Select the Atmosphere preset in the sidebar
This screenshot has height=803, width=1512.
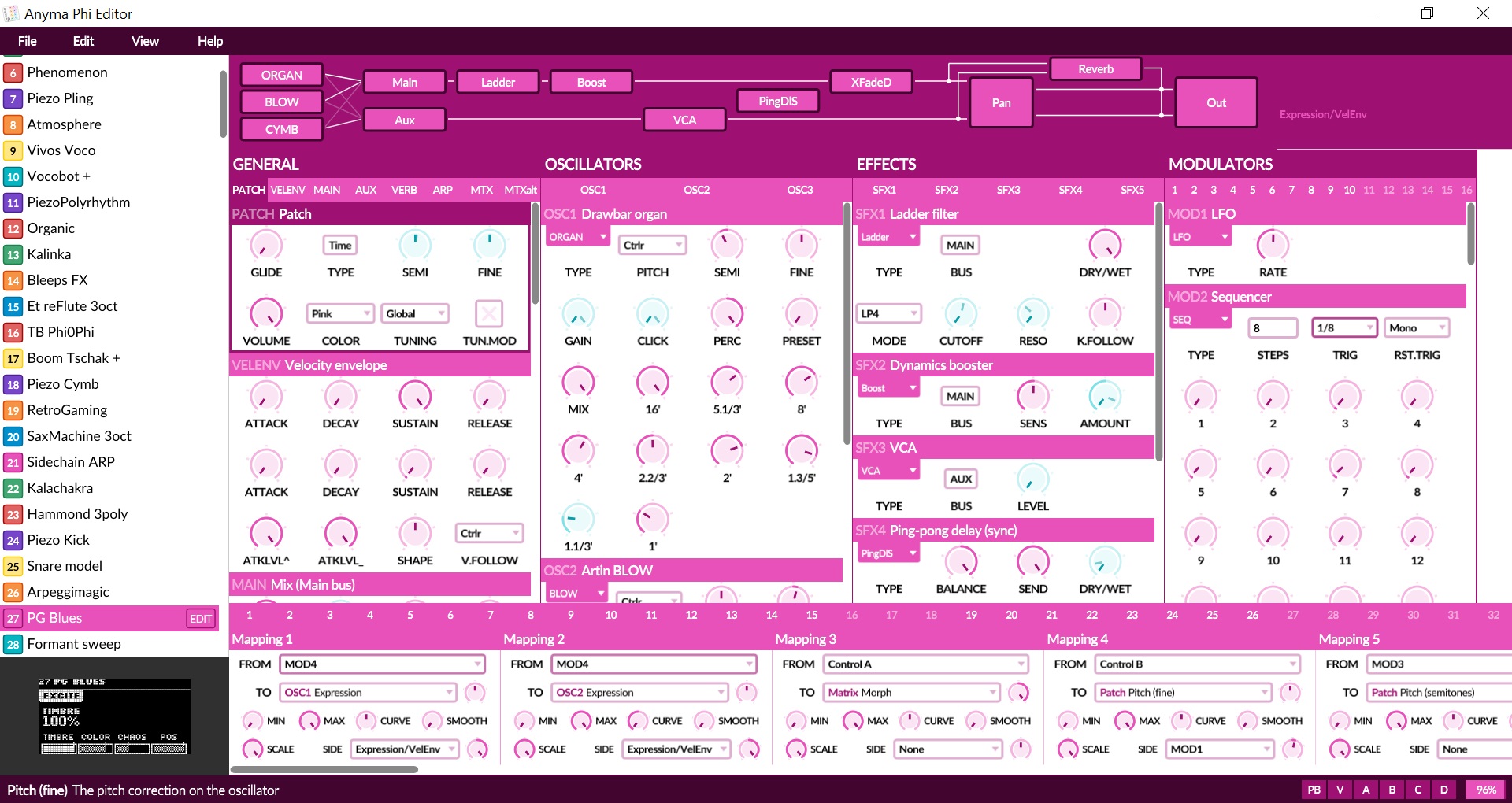64,124
